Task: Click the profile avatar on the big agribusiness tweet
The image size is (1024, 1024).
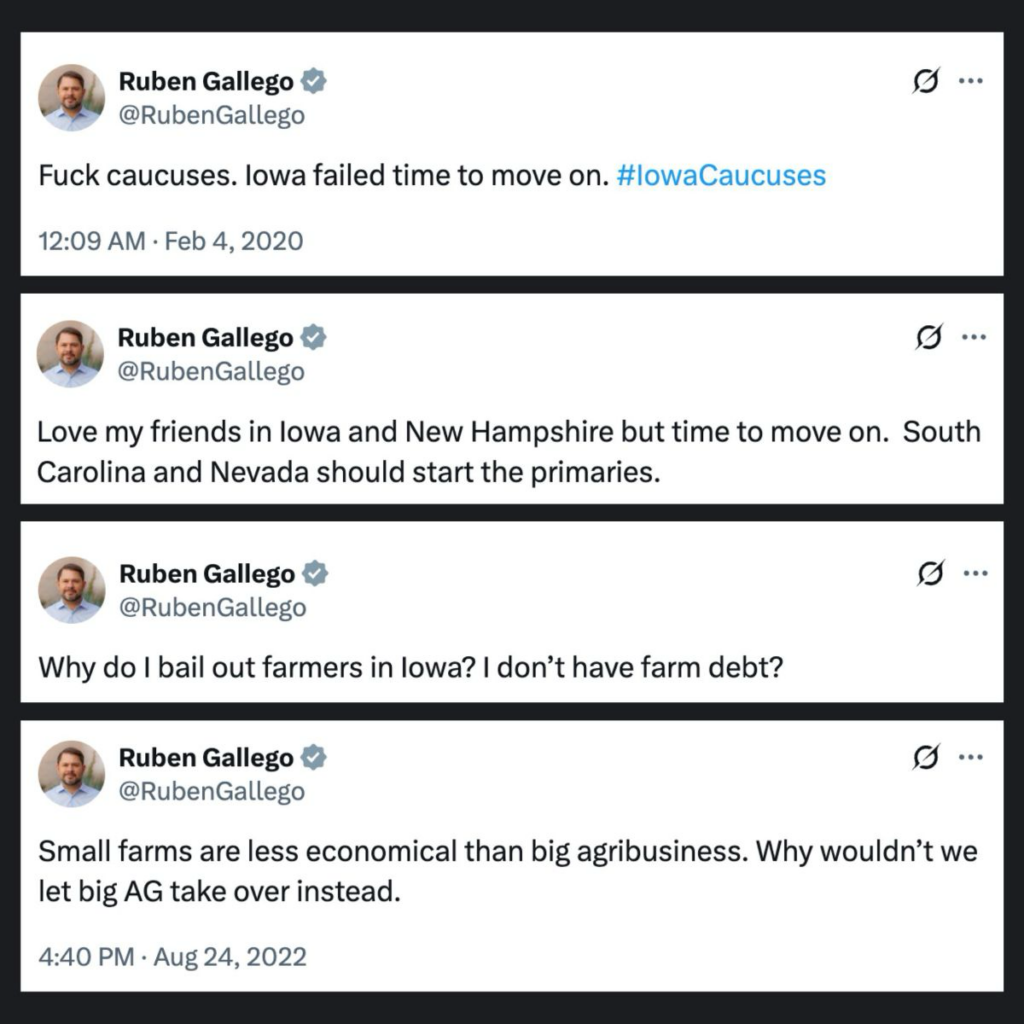Action: pos(71,774)
